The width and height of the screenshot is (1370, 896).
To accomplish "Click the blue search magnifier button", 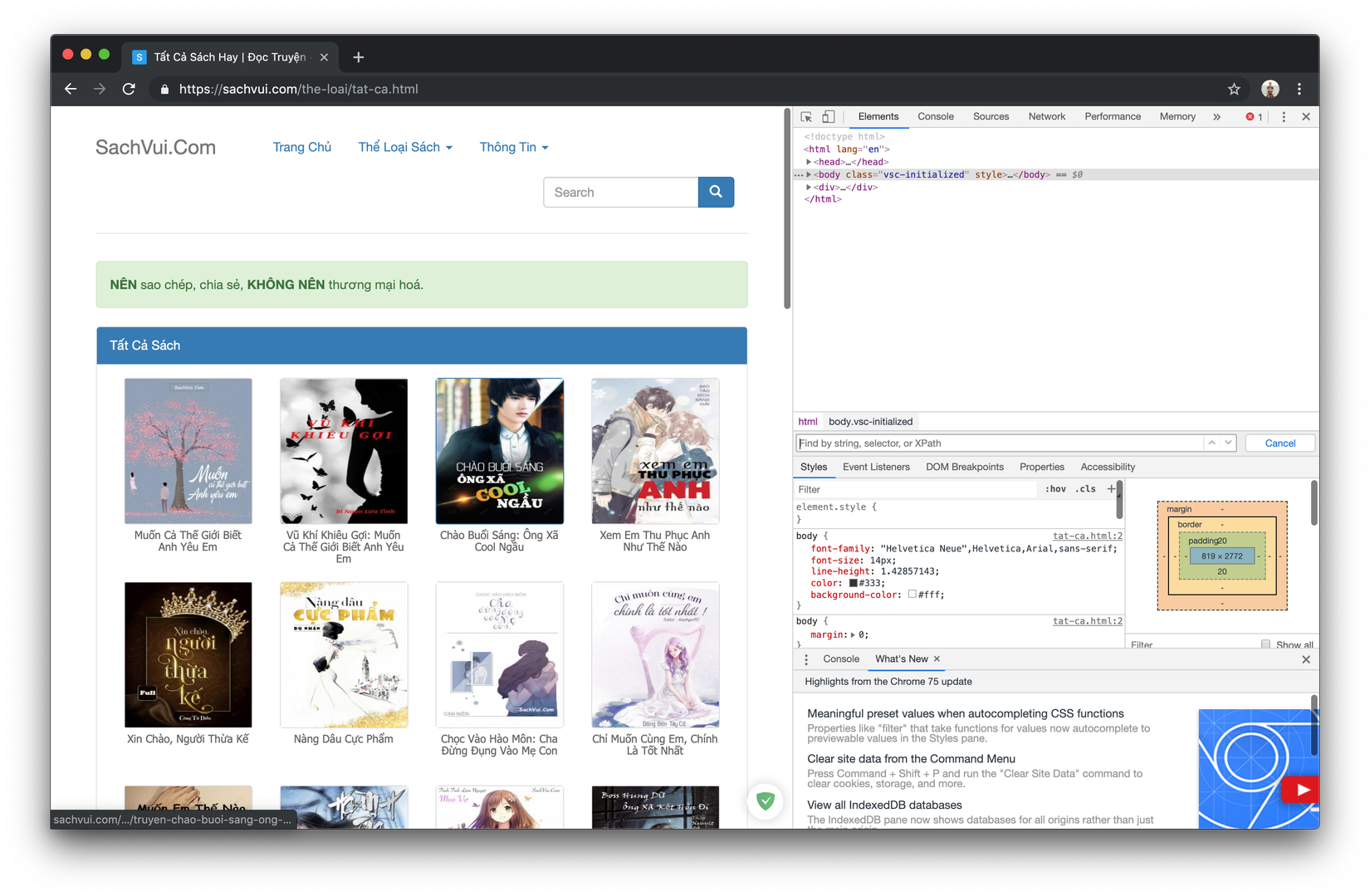I will [x=716, y=192].
